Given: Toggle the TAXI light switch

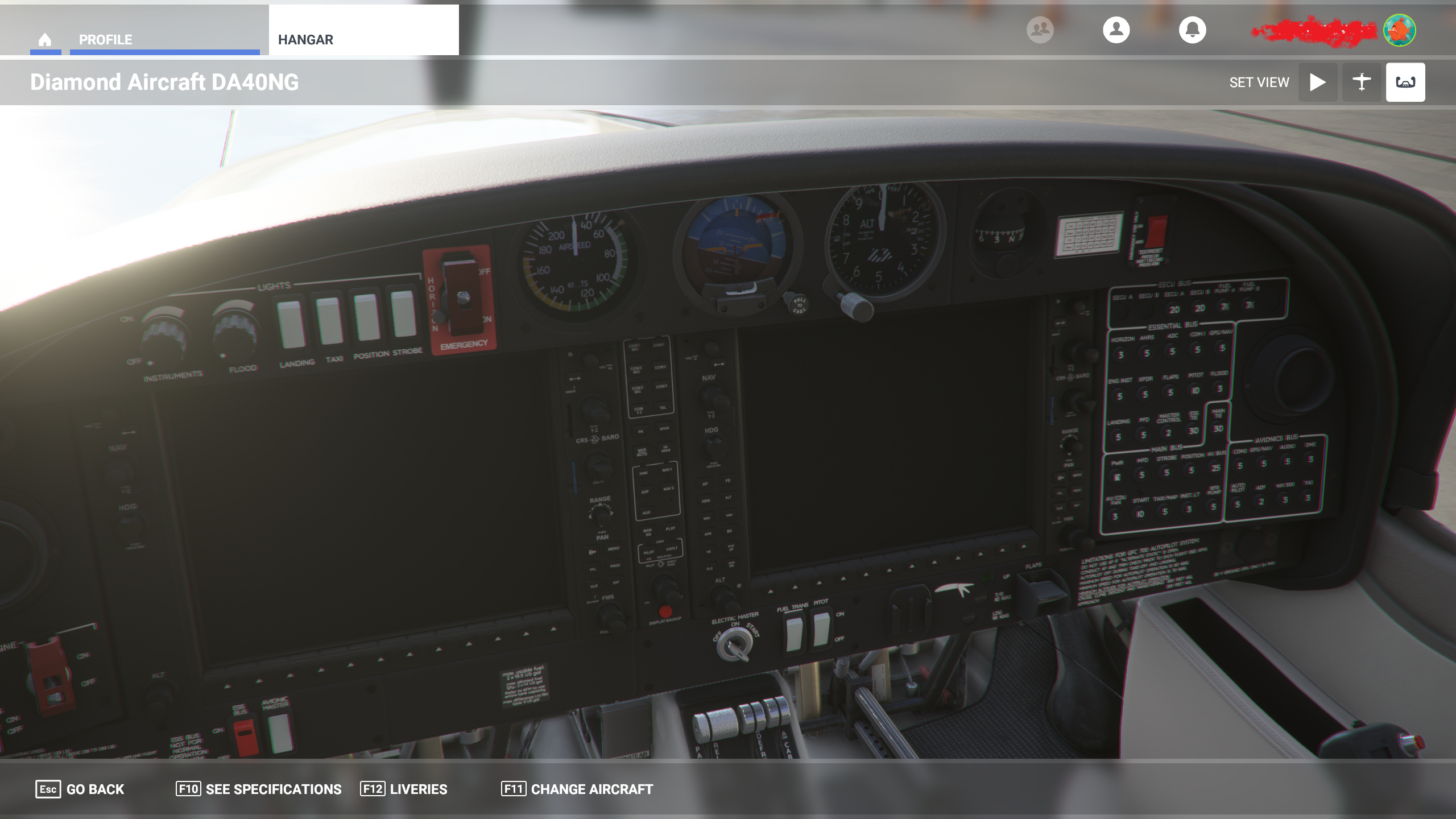Looking at the screenshot, I should (330, 320).
